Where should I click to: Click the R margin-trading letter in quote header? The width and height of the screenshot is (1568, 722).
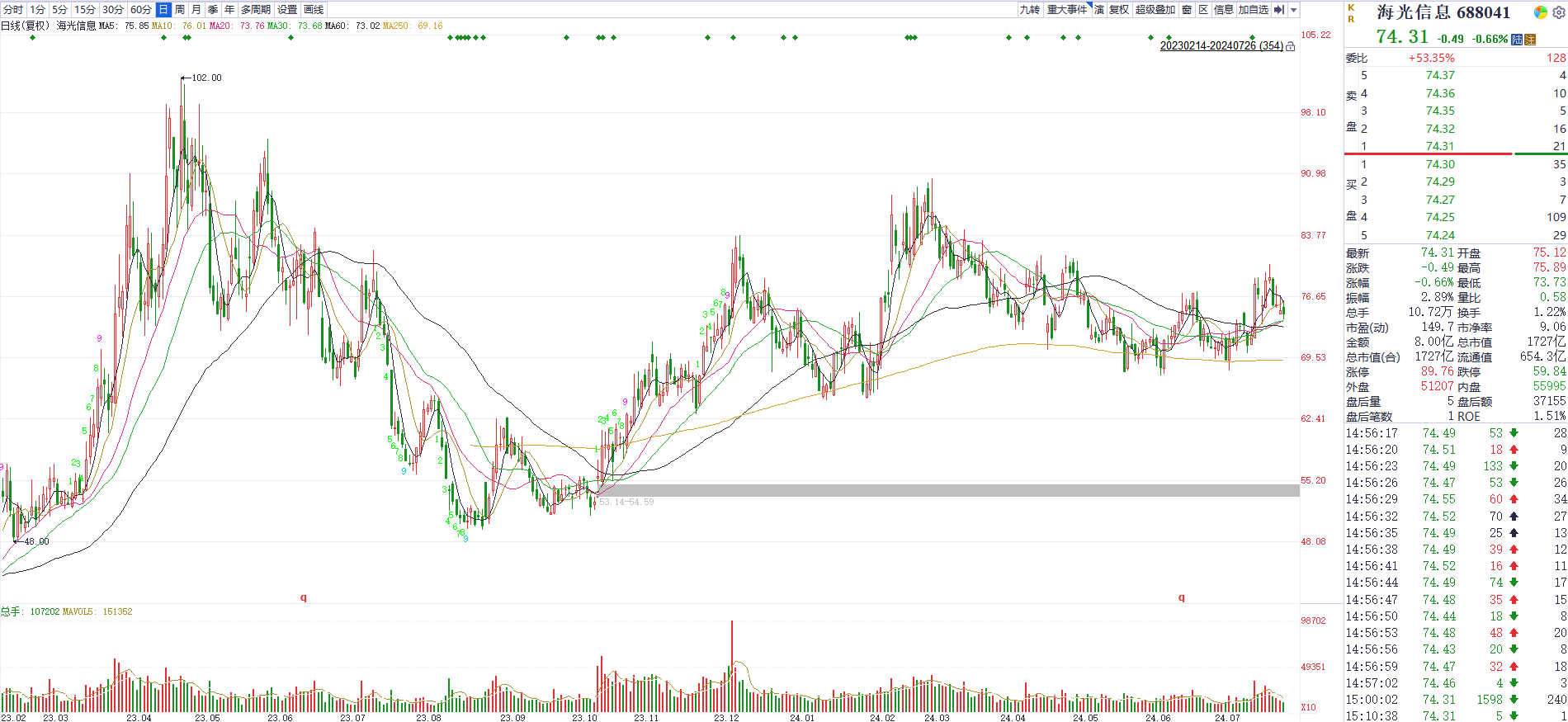coord(1351,19)
